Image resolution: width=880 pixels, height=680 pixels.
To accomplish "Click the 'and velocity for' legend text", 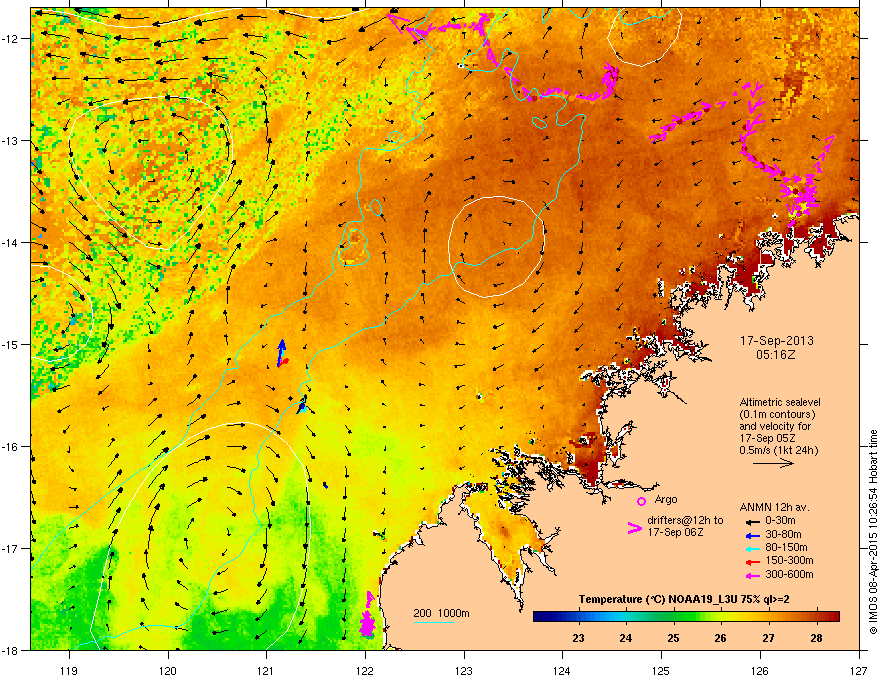I will pyautogui.click(x=774, y=426).
